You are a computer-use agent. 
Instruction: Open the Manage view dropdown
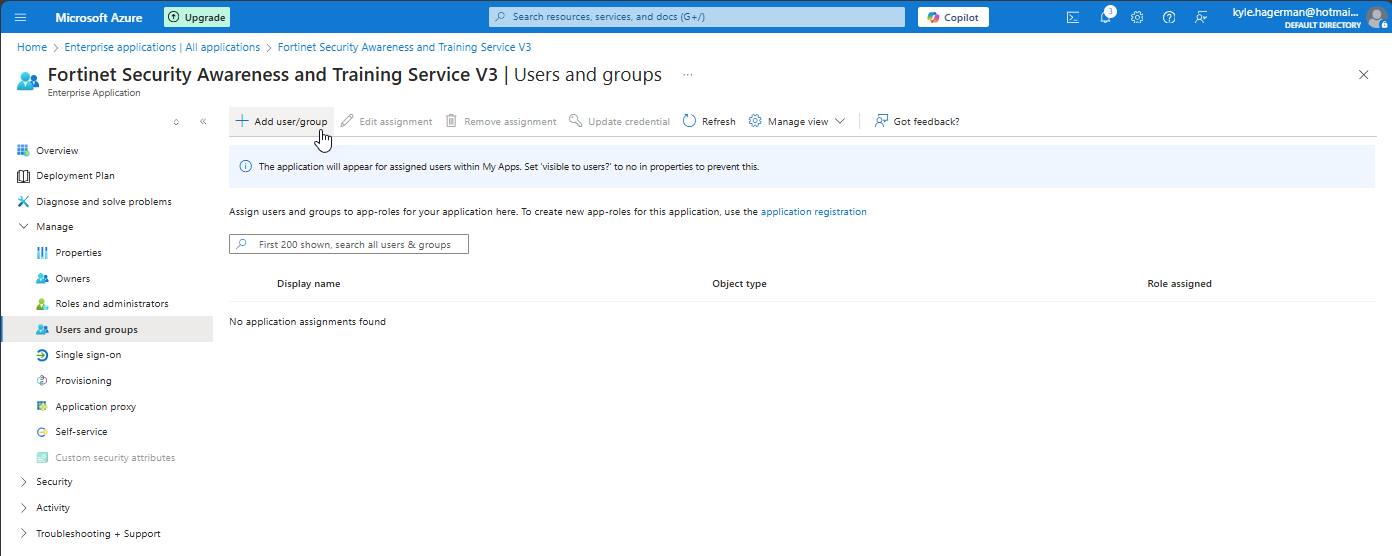pos(797,121)
